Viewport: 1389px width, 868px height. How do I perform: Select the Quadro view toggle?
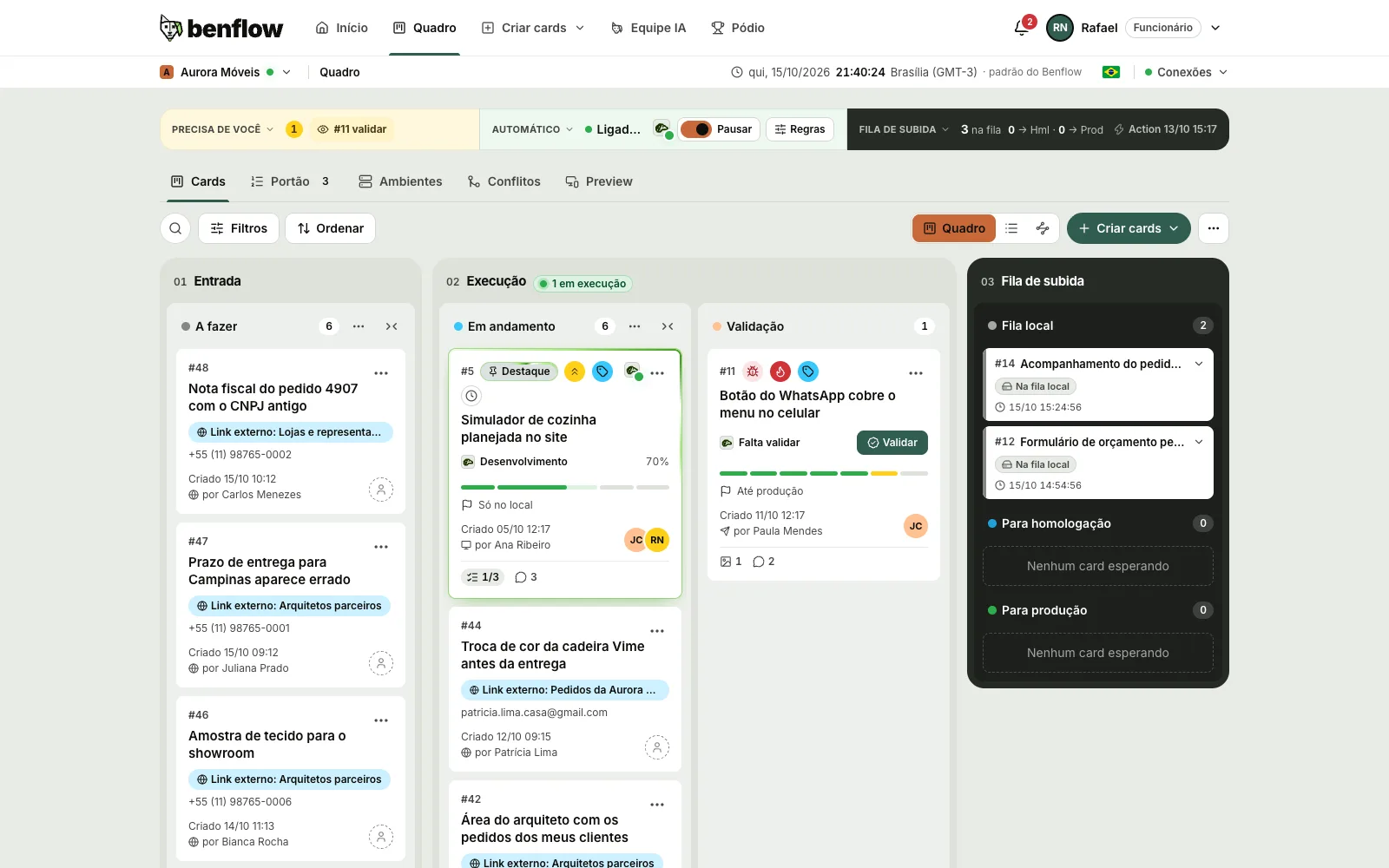coord(954,228)
